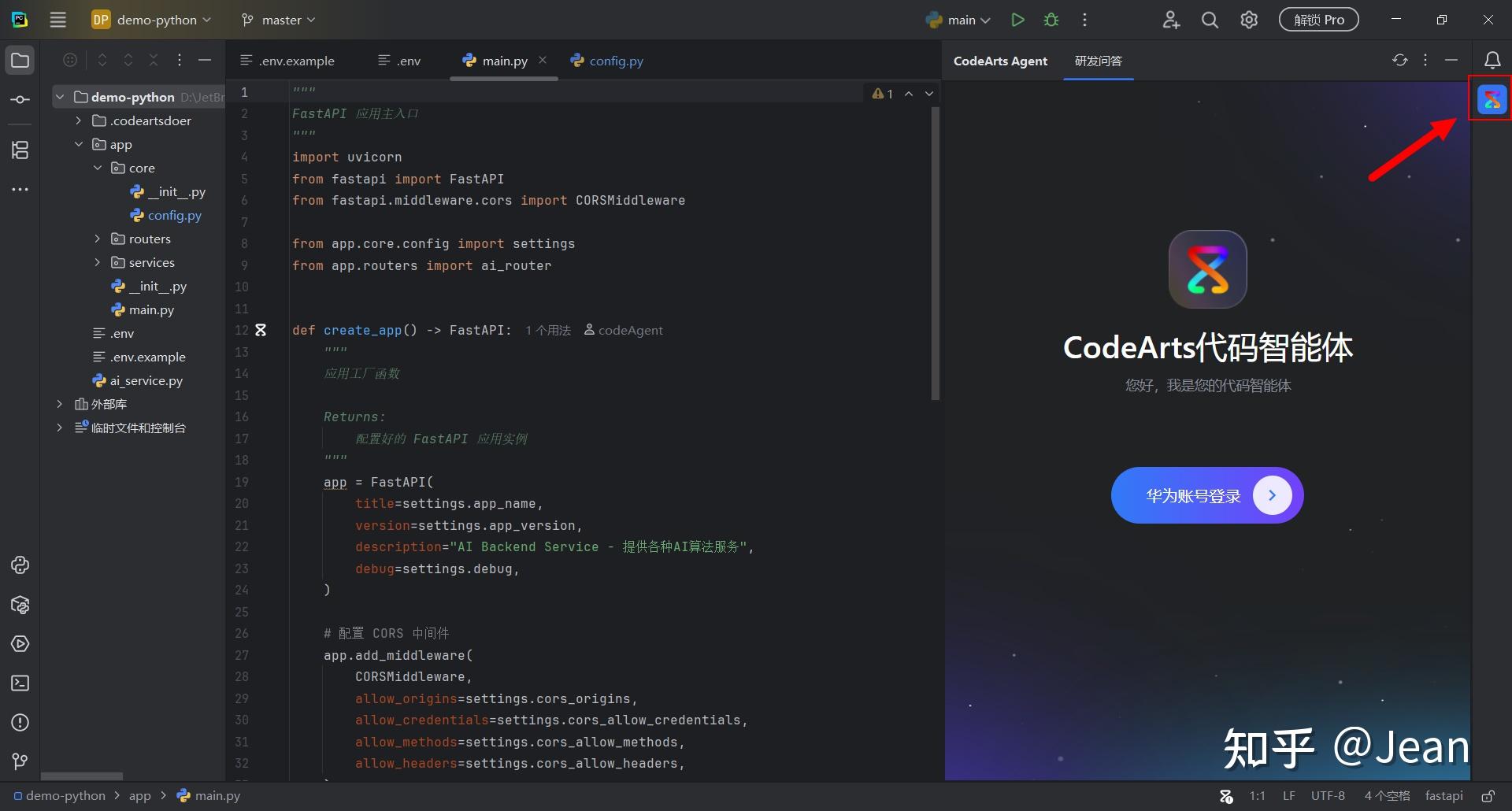Click UTF-8 encoding in status bar

(x=1328, y=796)
